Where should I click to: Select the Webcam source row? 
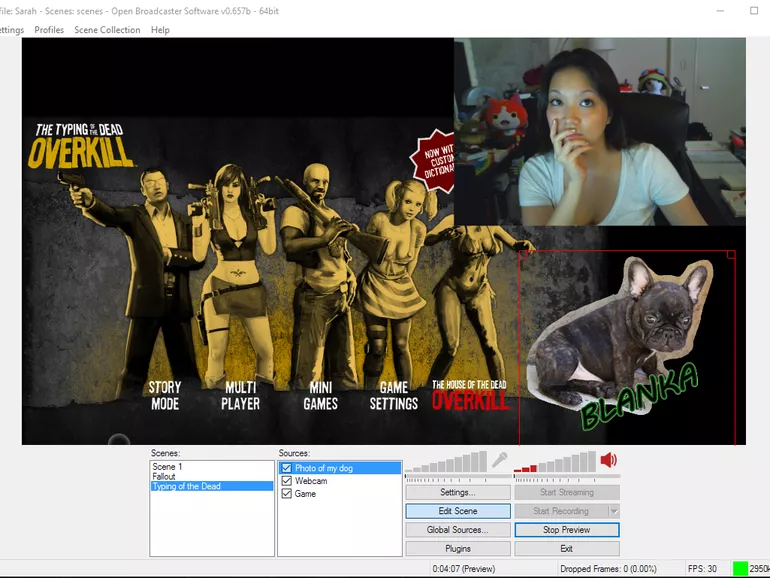(340, 481)
